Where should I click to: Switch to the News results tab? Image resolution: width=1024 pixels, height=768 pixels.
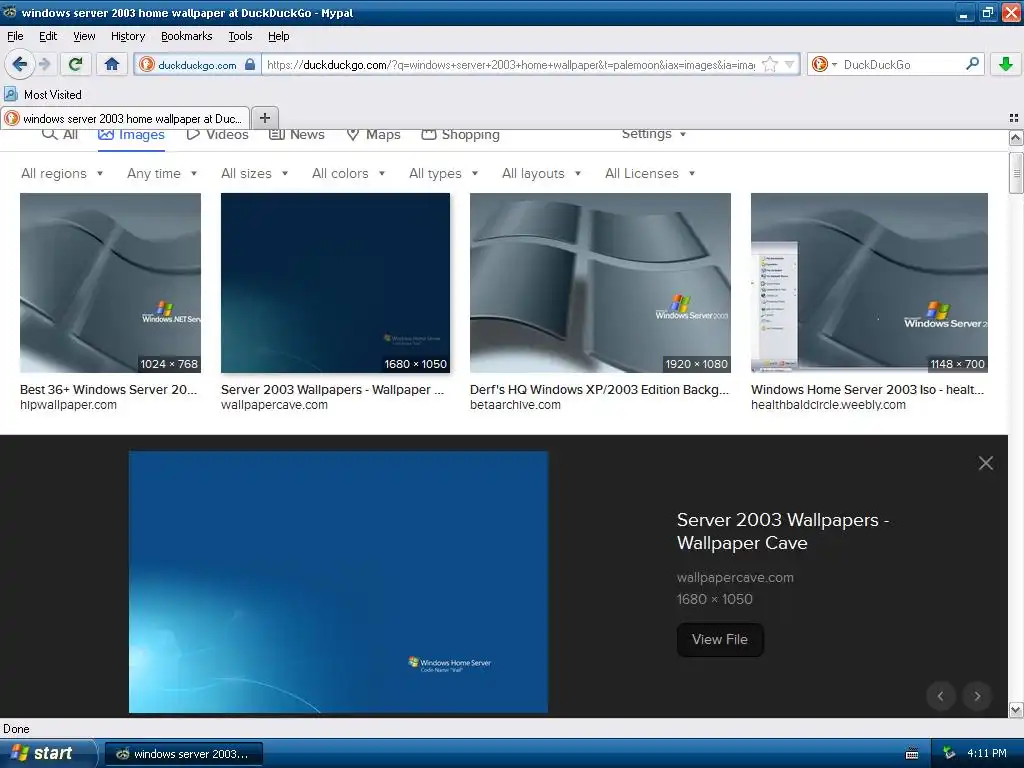(x=297, y=135)
